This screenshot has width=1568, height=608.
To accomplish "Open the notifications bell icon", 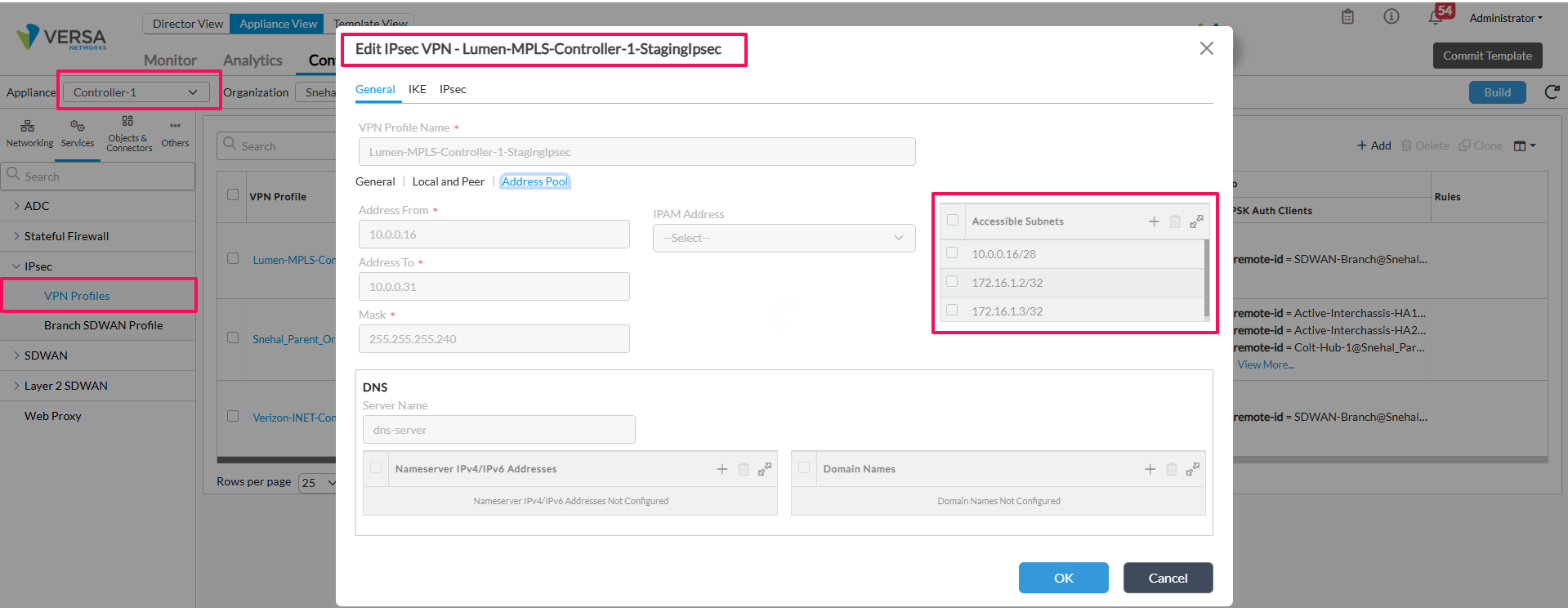I will (1436, 17).
